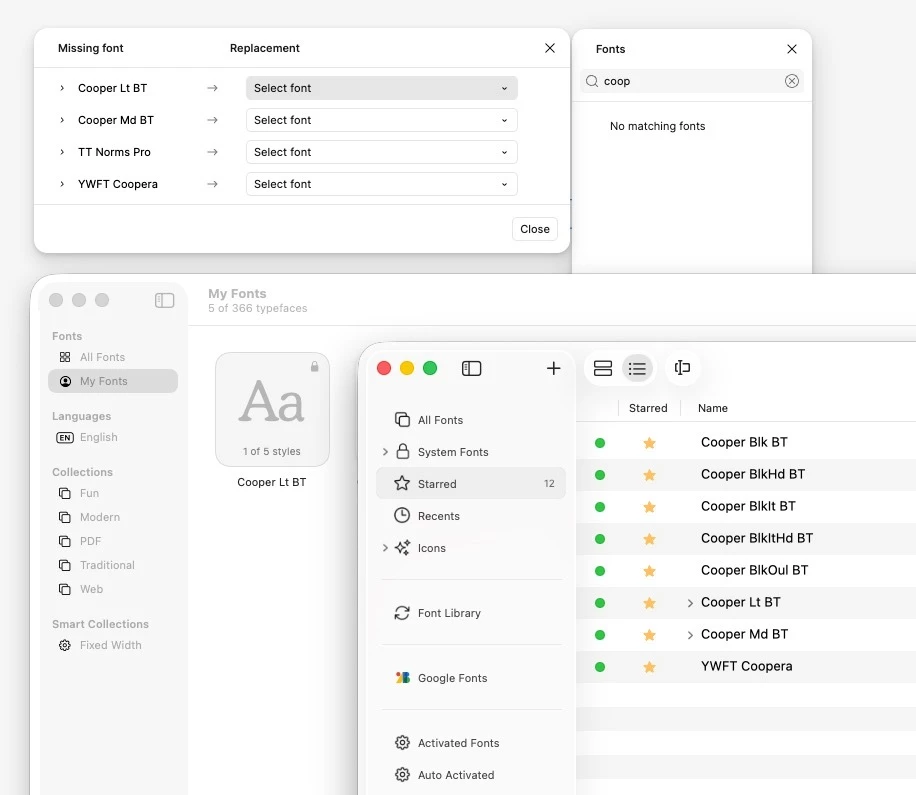
Task: Open Google Fonts in the sidebar
Action: (471, 678)
